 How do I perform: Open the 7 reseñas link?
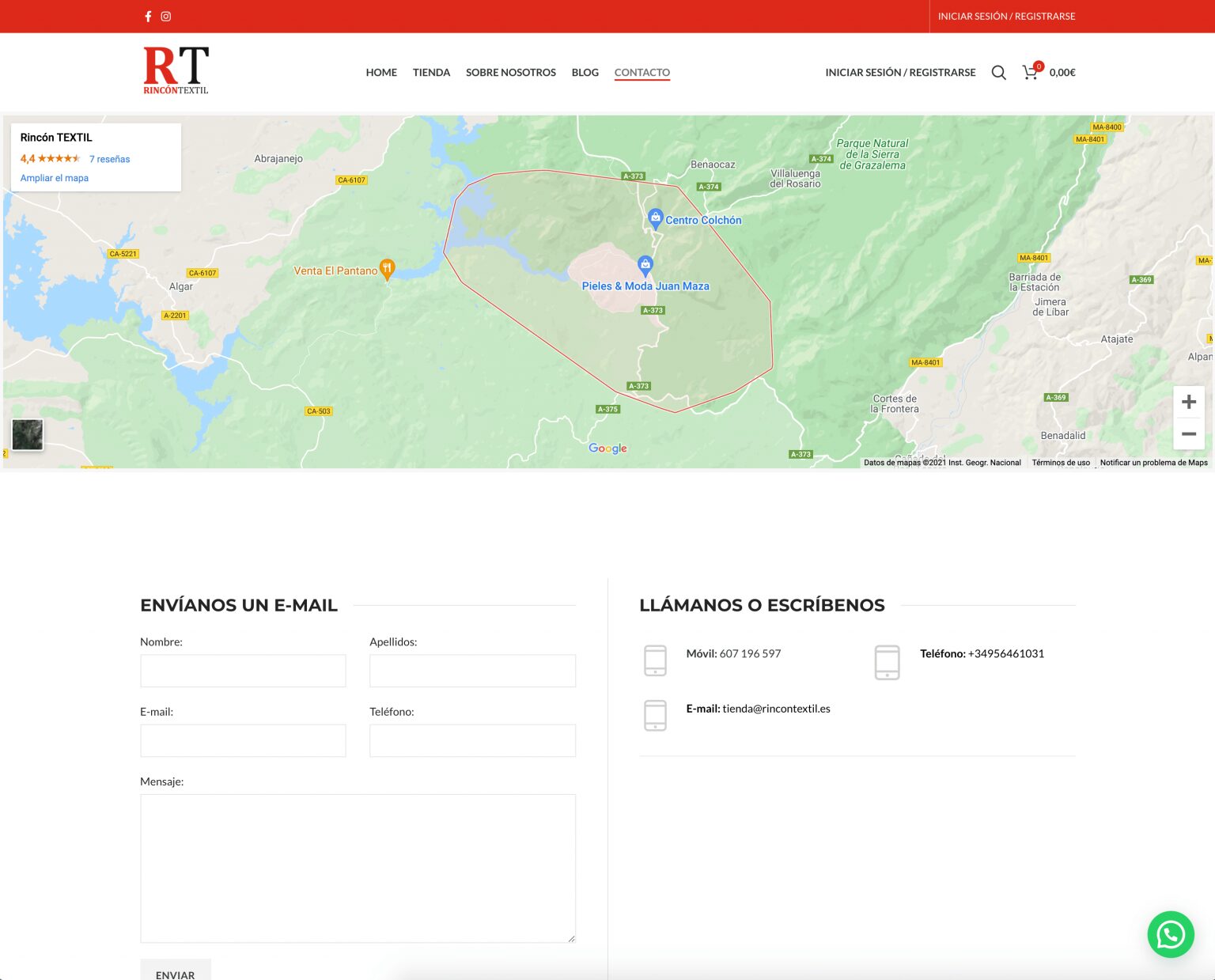[109, 159]
